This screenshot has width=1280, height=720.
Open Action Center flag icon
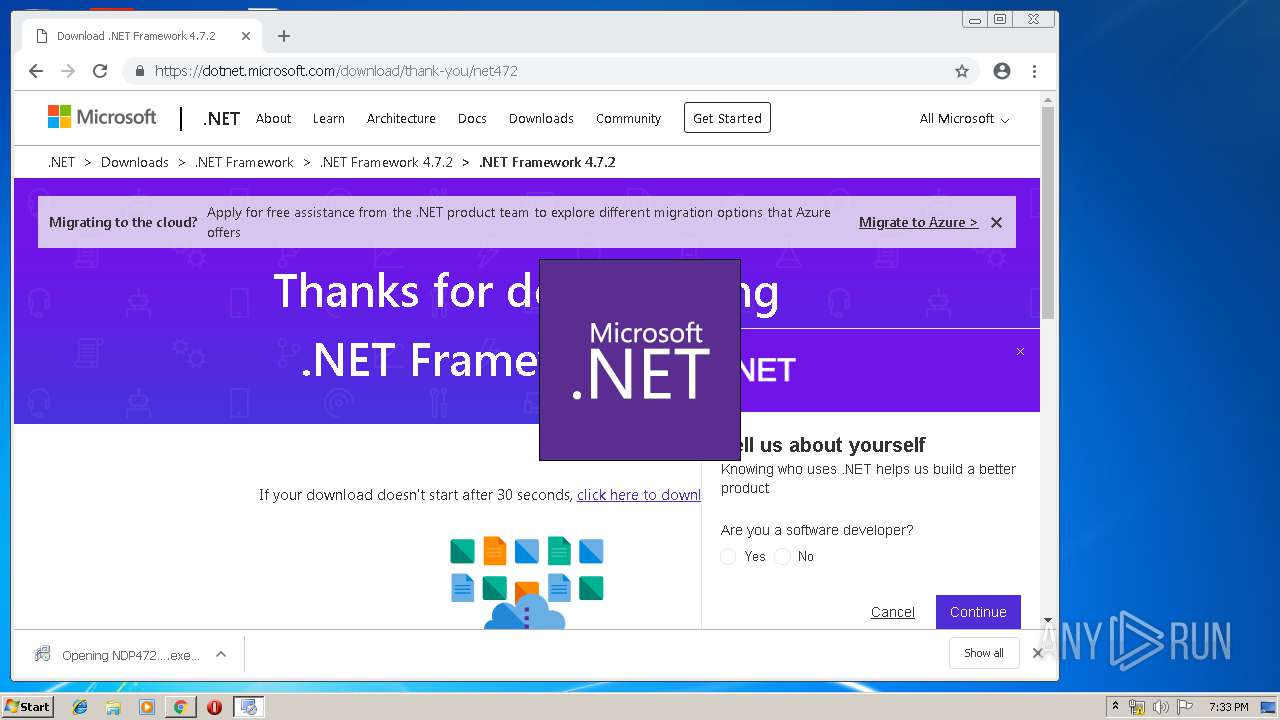(x=1186, y=707)
